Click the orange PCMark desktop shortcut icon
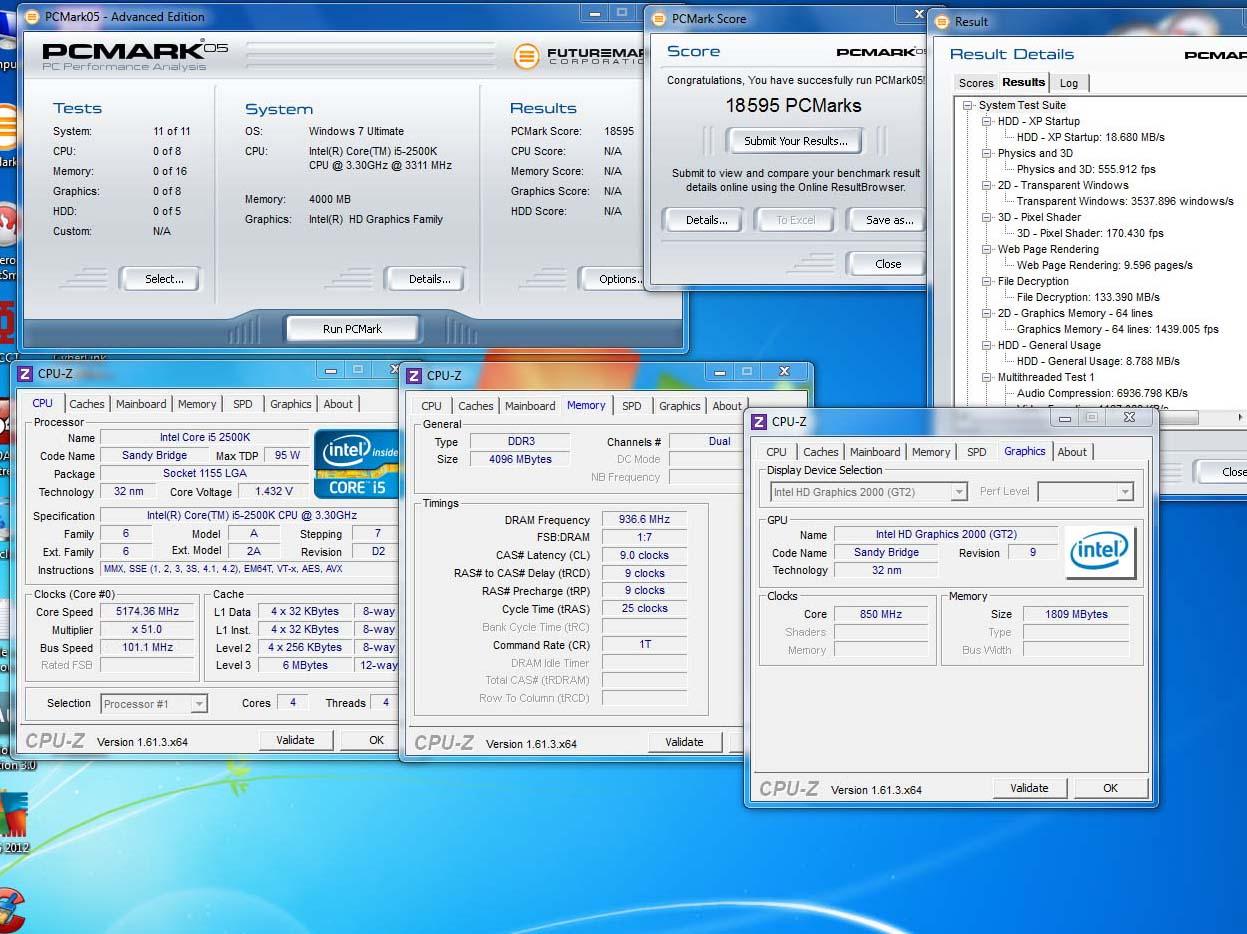Viewport: 1247px width, 934px height. tap(8, 127)
